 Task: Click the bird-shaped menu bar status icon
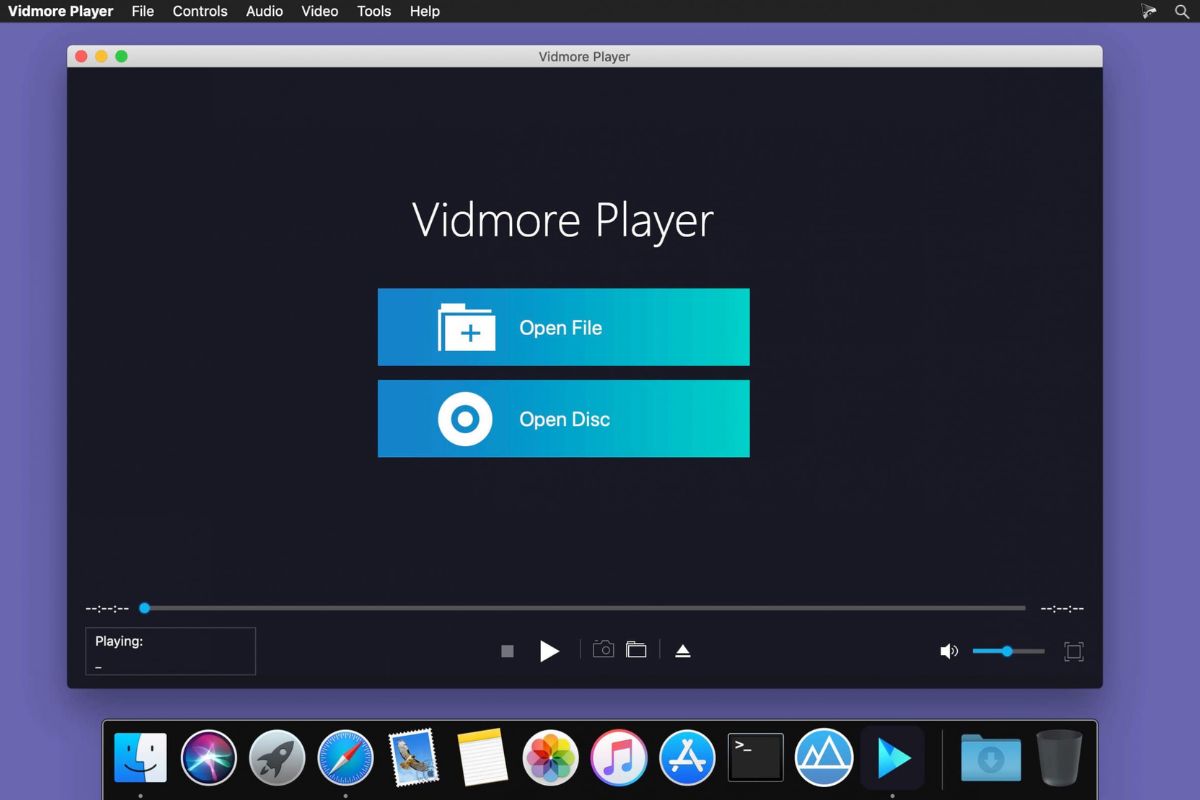1149,11
